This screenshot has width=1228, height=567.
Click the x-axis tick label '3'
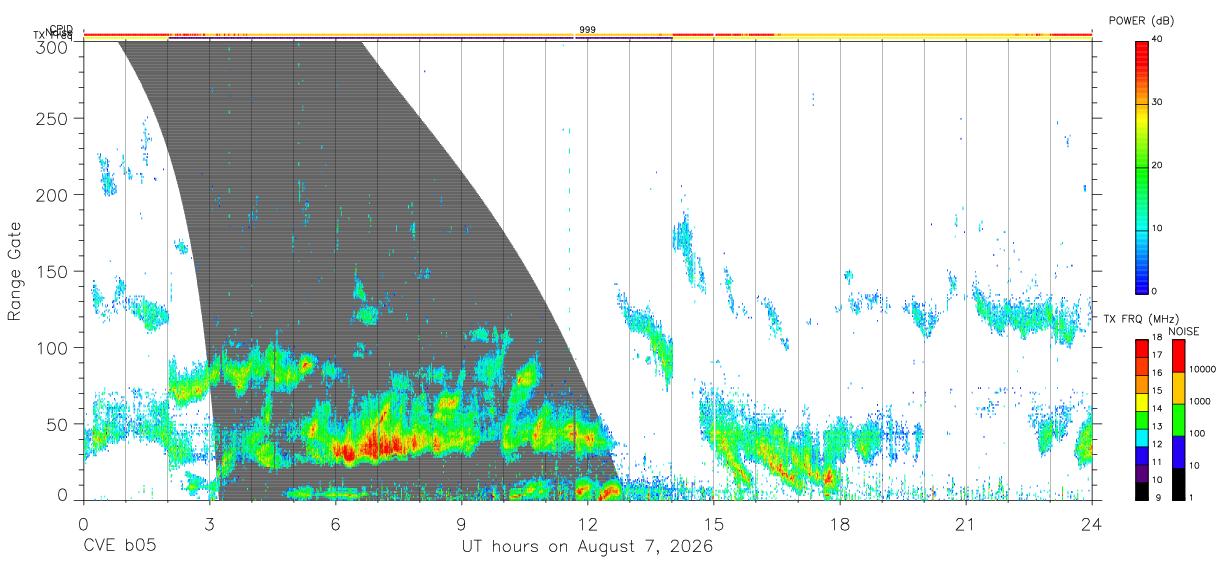209,524
